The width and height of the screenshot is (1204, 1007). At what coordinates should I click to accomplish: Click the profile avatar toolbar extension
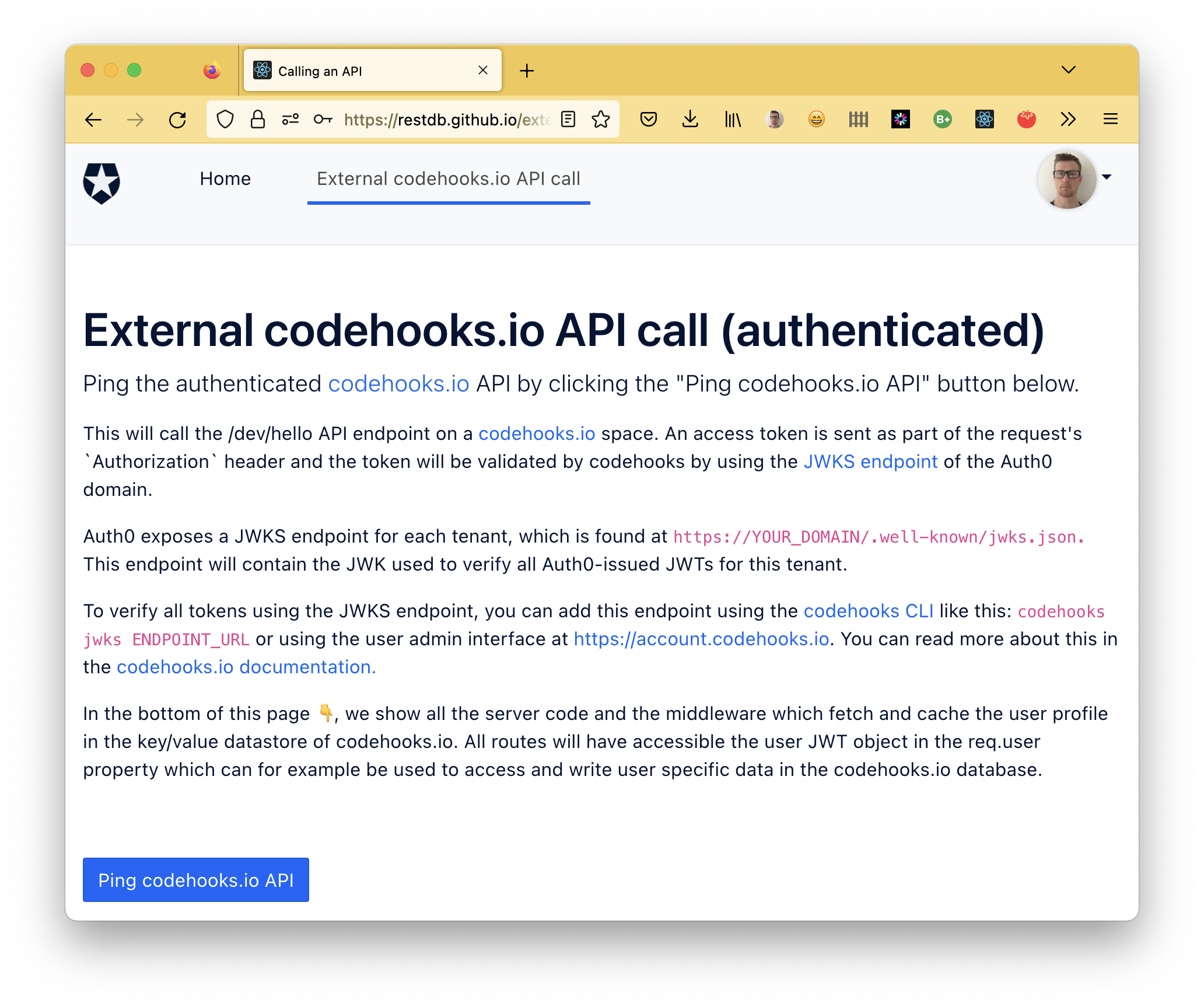point(775,120)
